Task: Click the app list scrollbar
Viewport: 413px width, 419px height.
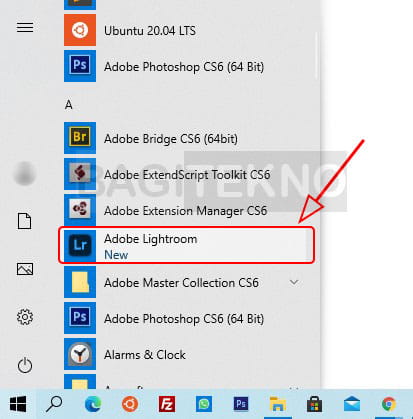Action: [x=315, y=55]
